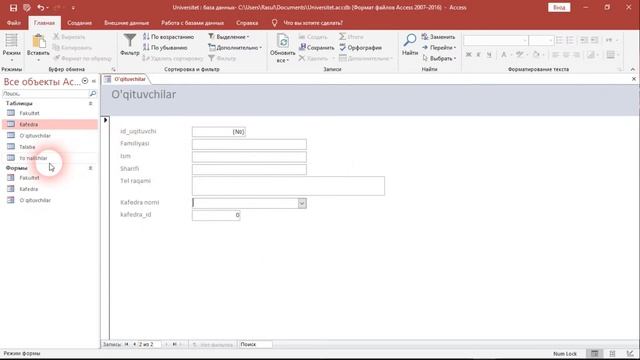Click the record navigator Поиск box
The width and height of the screenshot is (640, 360).
pos(256,344)
